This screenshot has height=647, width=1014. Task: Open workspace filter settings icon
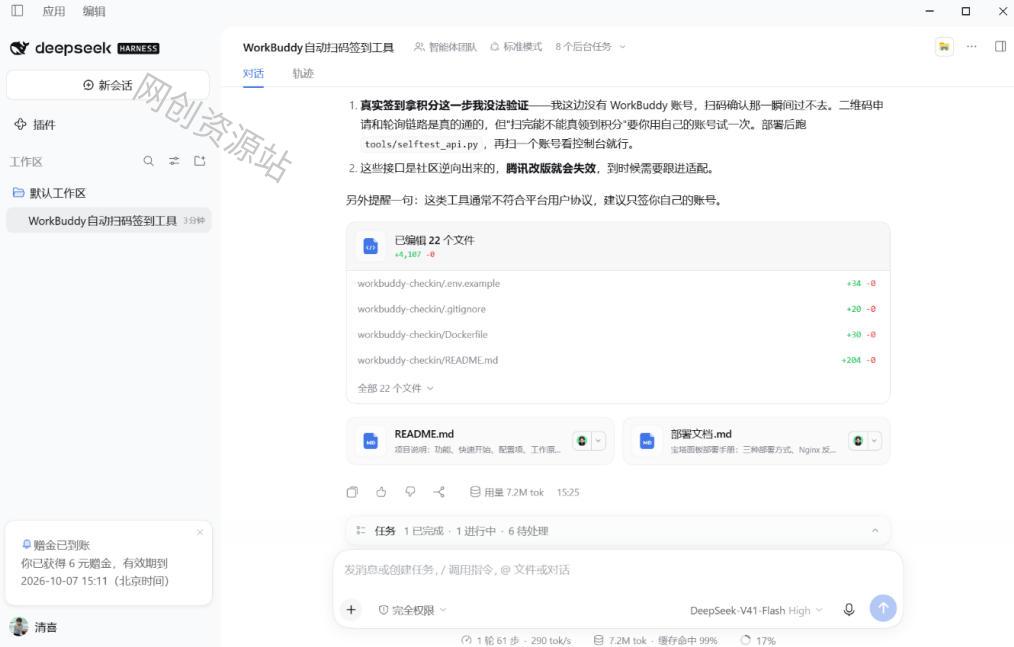click(174, 161)
